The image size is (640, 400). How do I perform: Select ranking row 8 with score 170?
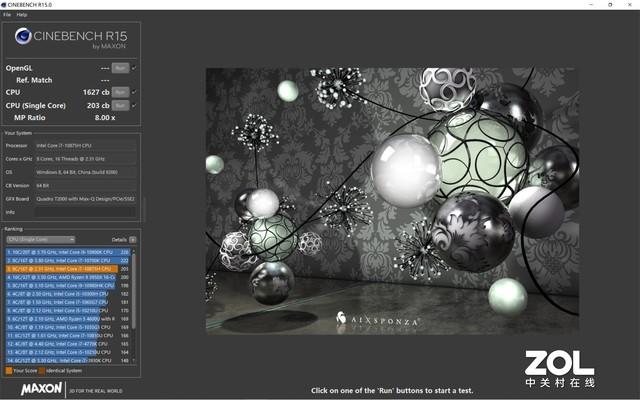[68, 311]
